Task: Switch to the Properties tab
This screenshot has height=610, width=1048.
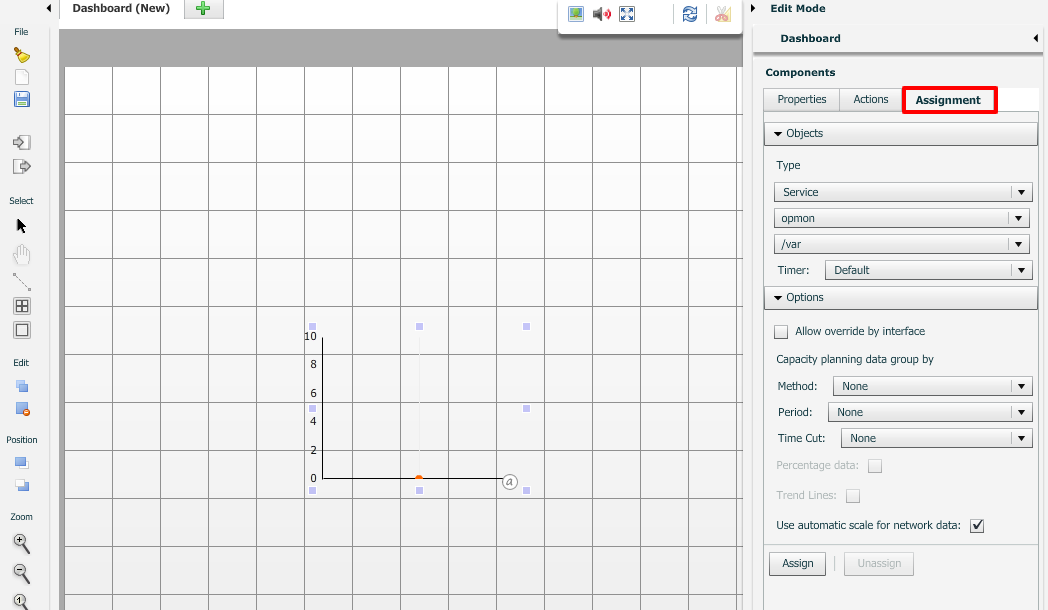Action: (x=801, y=100)
